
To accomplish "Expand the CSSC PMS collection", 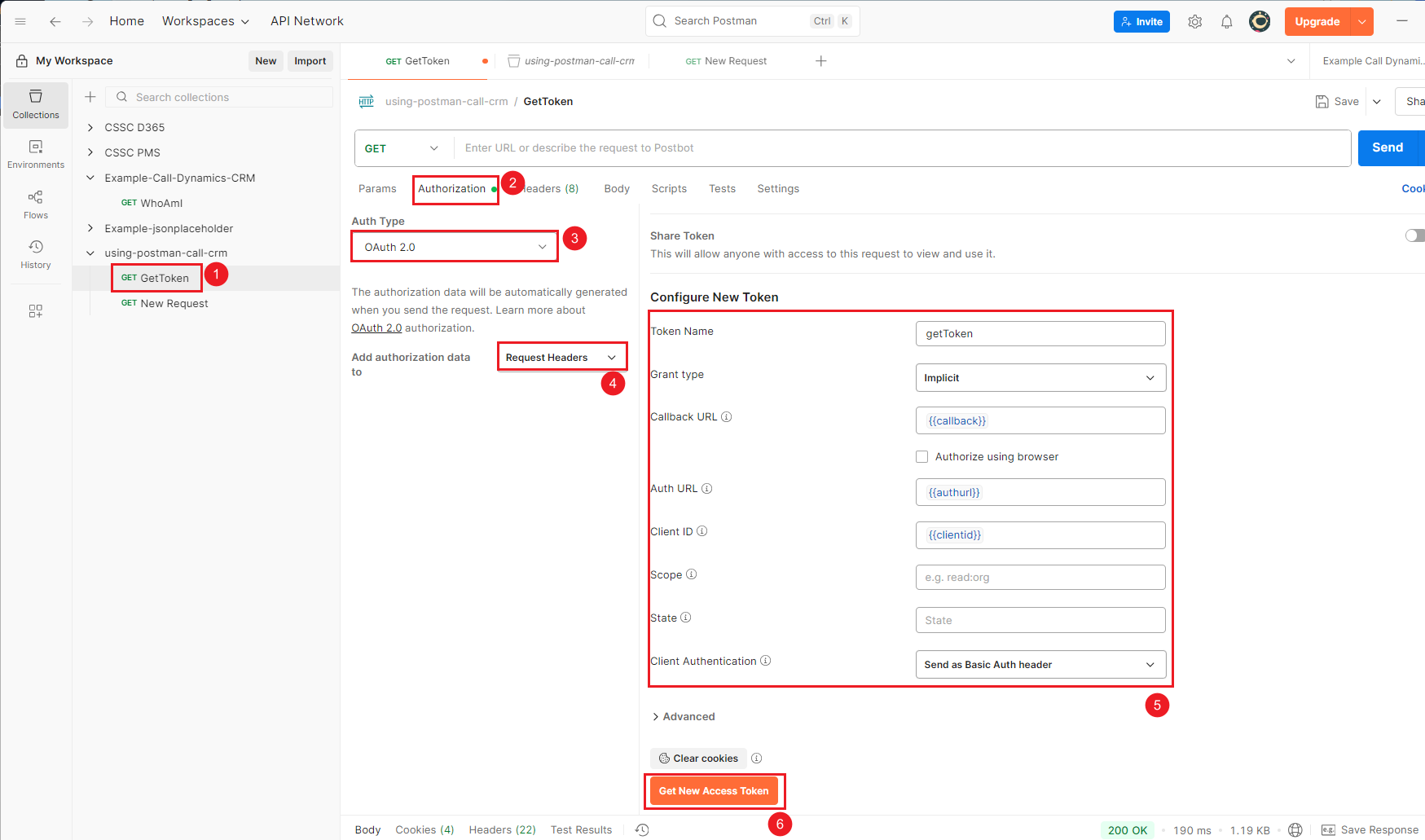I will (x=90, y=153).
